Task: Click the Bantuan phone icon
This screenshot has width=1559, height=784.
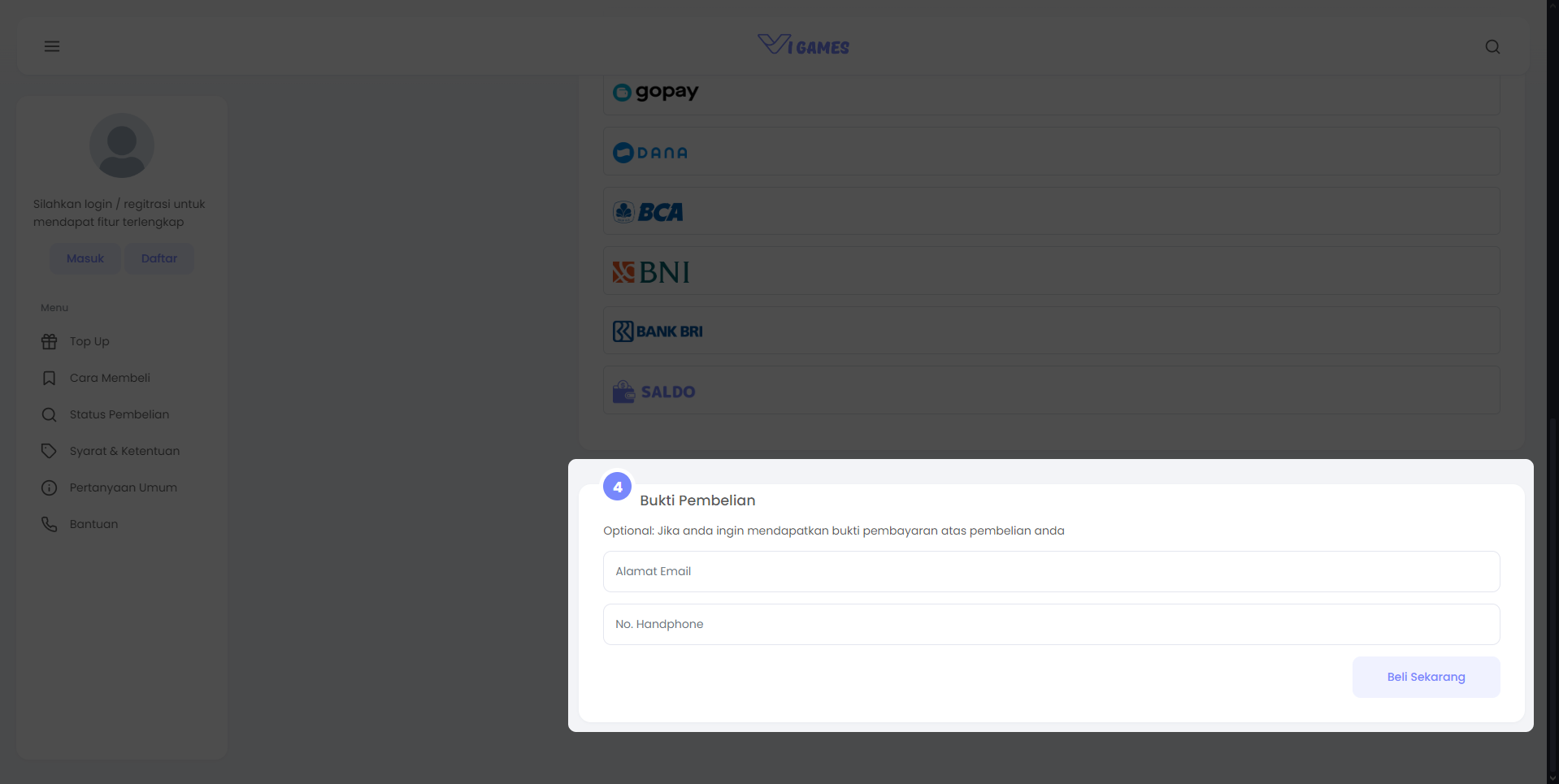Action: click(x=50, y=524)
